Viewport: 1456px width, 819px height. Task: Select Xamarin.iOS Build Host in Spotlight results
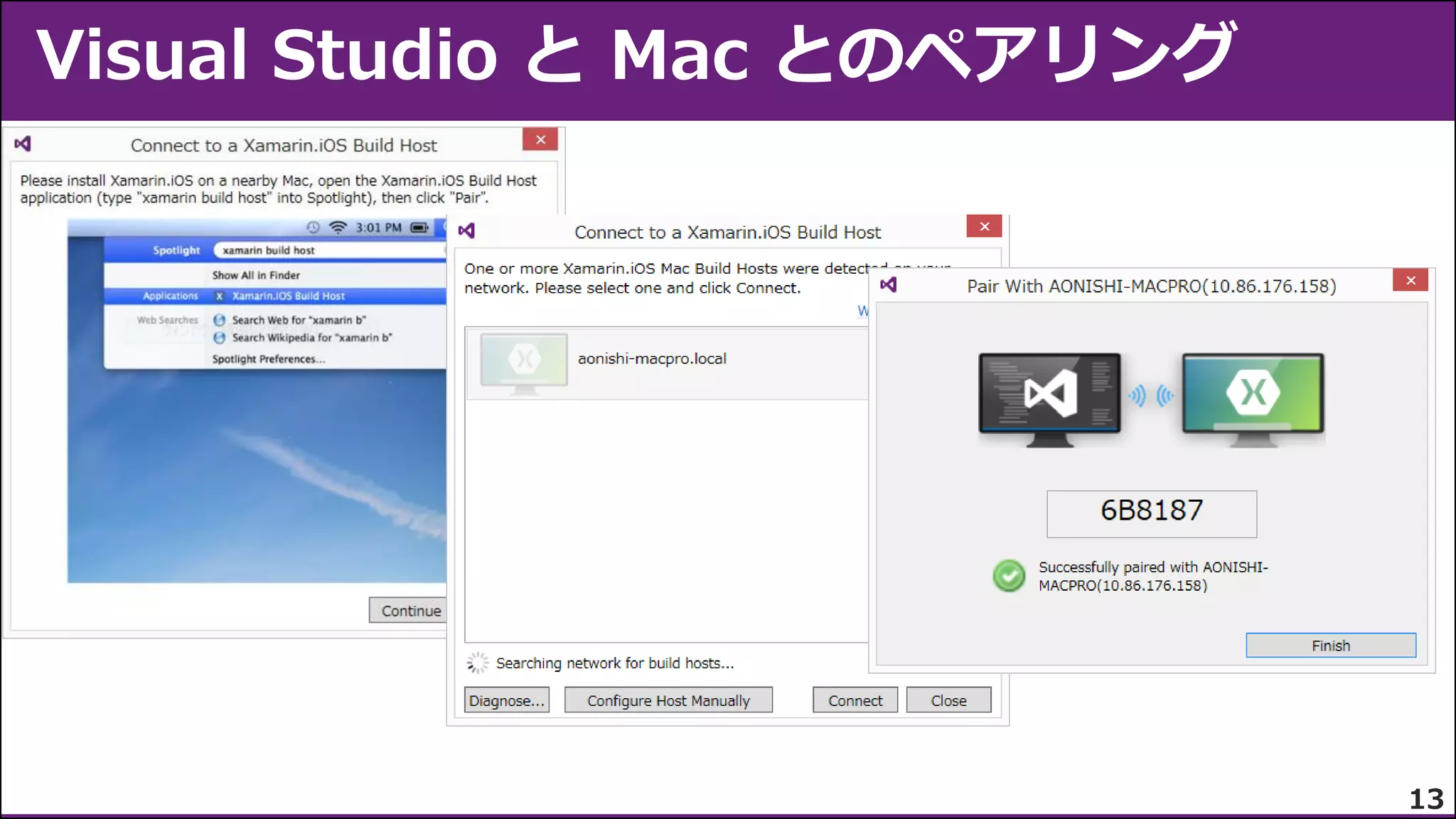288,296
